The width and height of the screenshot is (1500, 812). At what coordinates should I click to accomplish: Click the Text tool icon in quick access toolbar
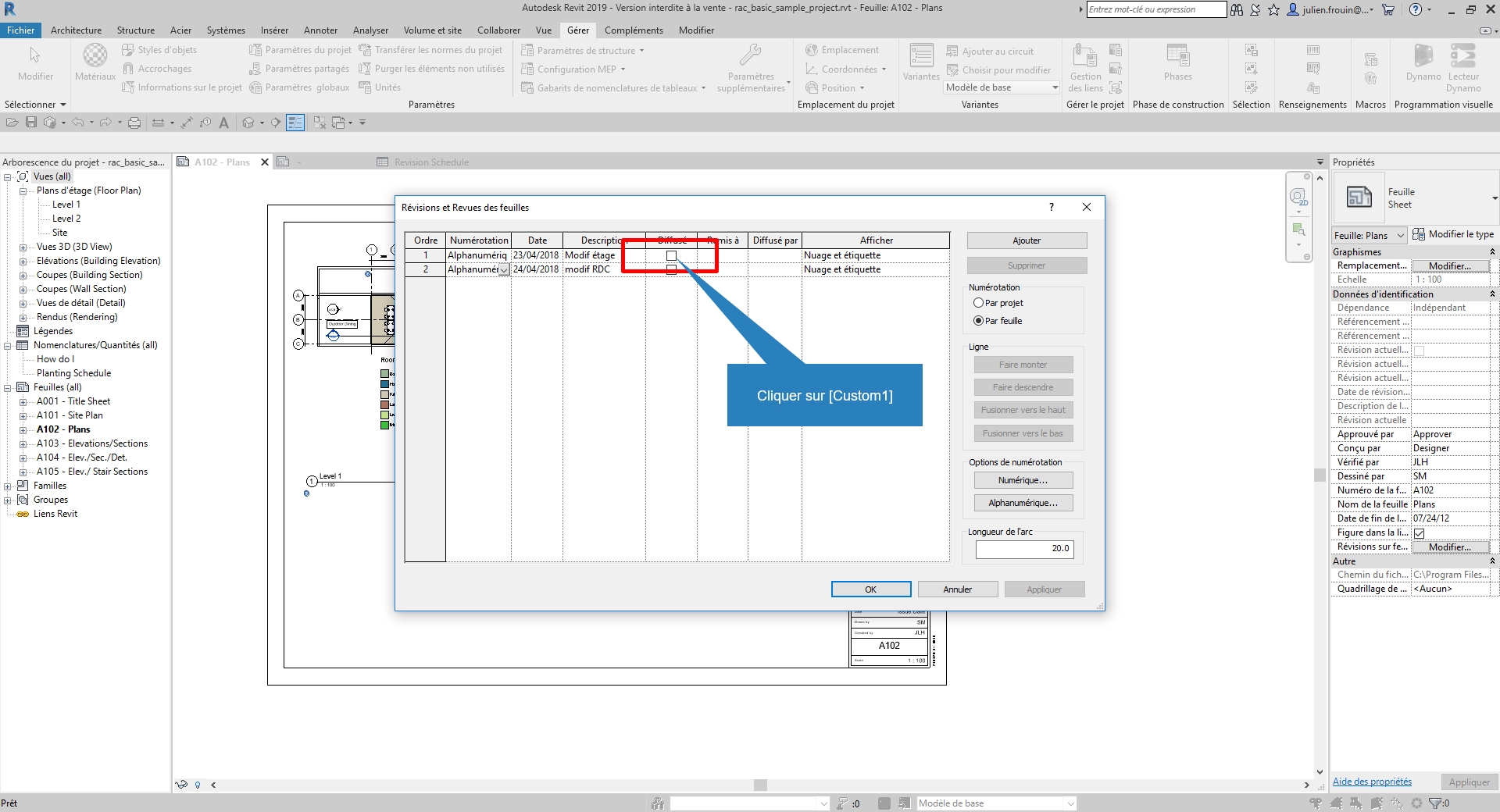click(x=224, y=123)
